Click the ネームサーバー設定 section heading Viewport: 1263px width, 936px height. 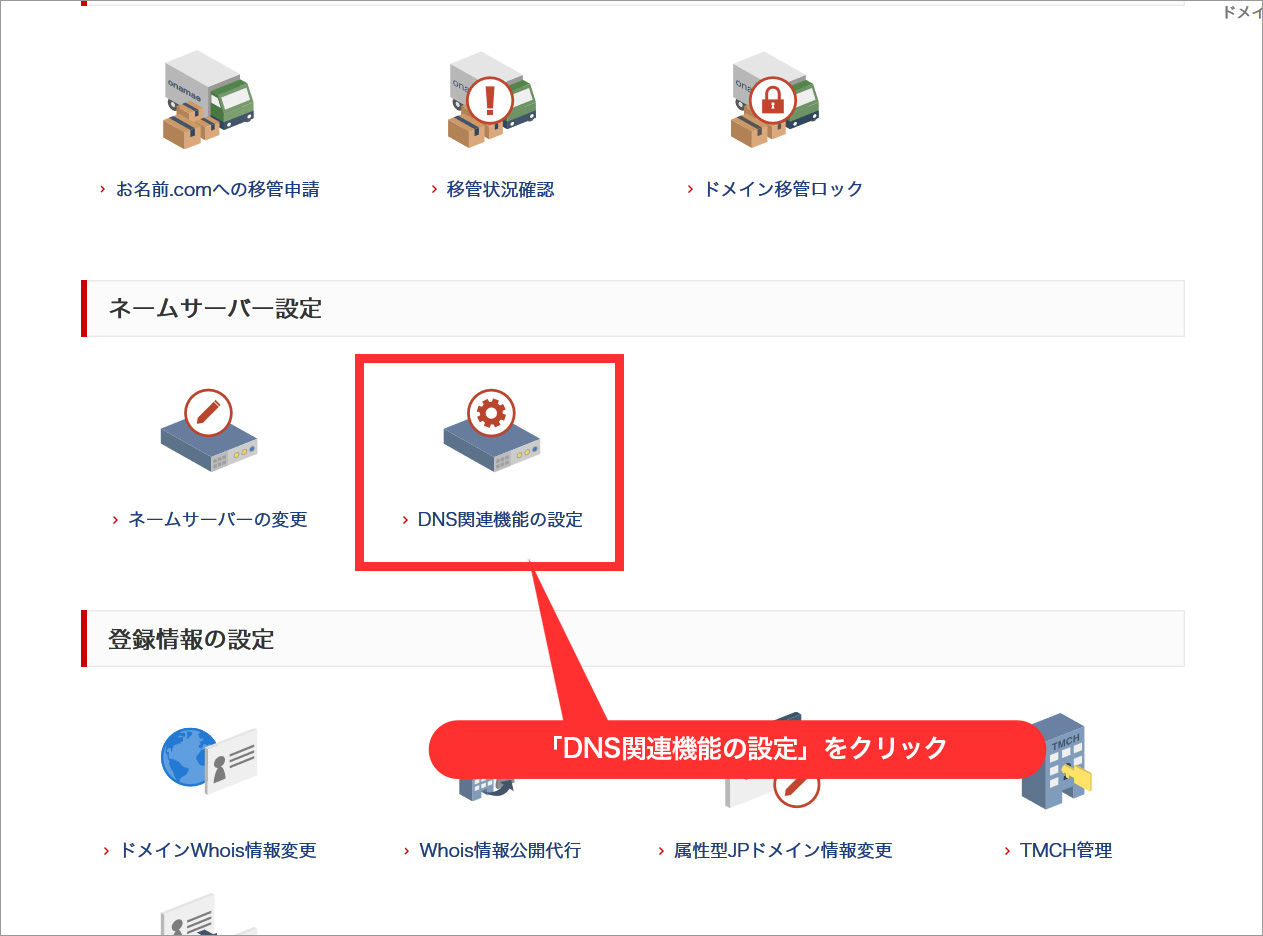pyautogui.click(x=215, y=308)
